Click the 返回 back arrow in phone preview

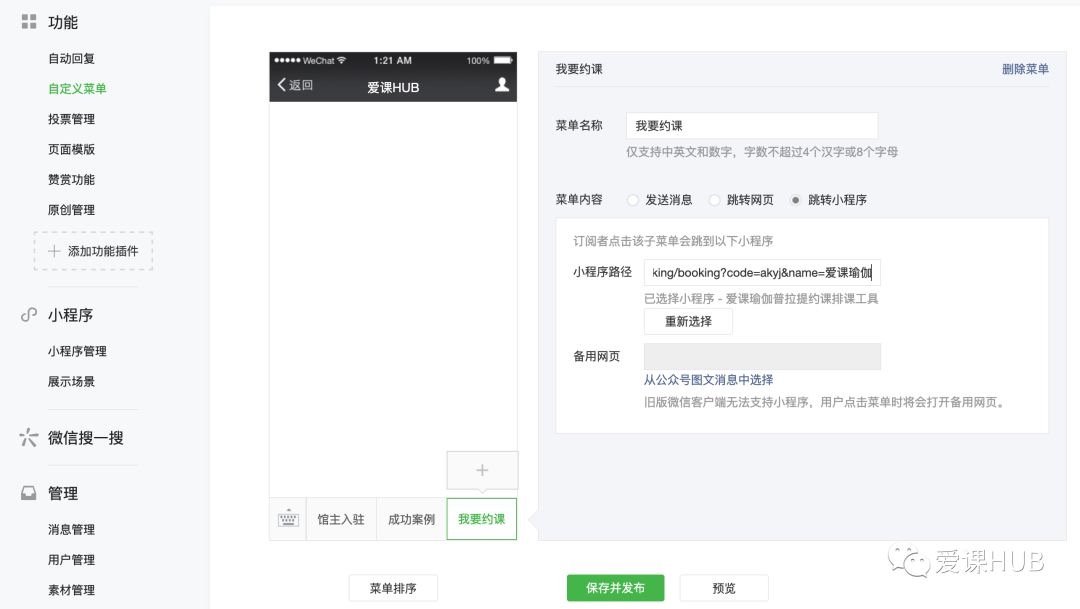click(288, 87)
